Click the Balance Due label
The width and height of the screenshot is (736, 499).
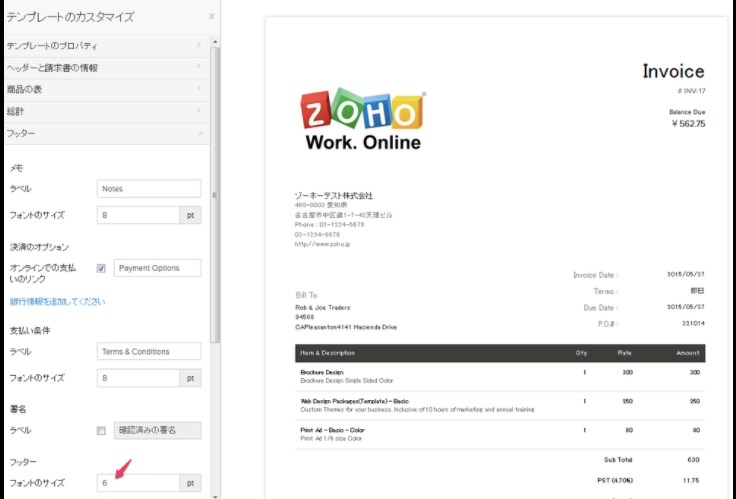pos(687,112)
